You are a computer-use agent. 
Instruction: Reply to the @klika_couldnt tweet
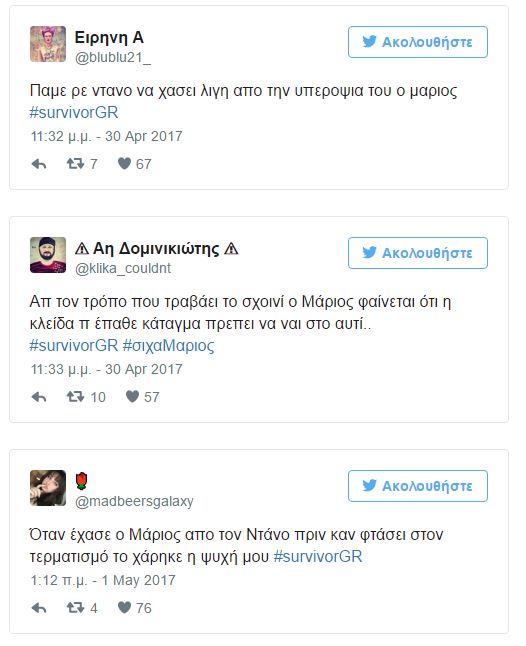click(39, 397)
